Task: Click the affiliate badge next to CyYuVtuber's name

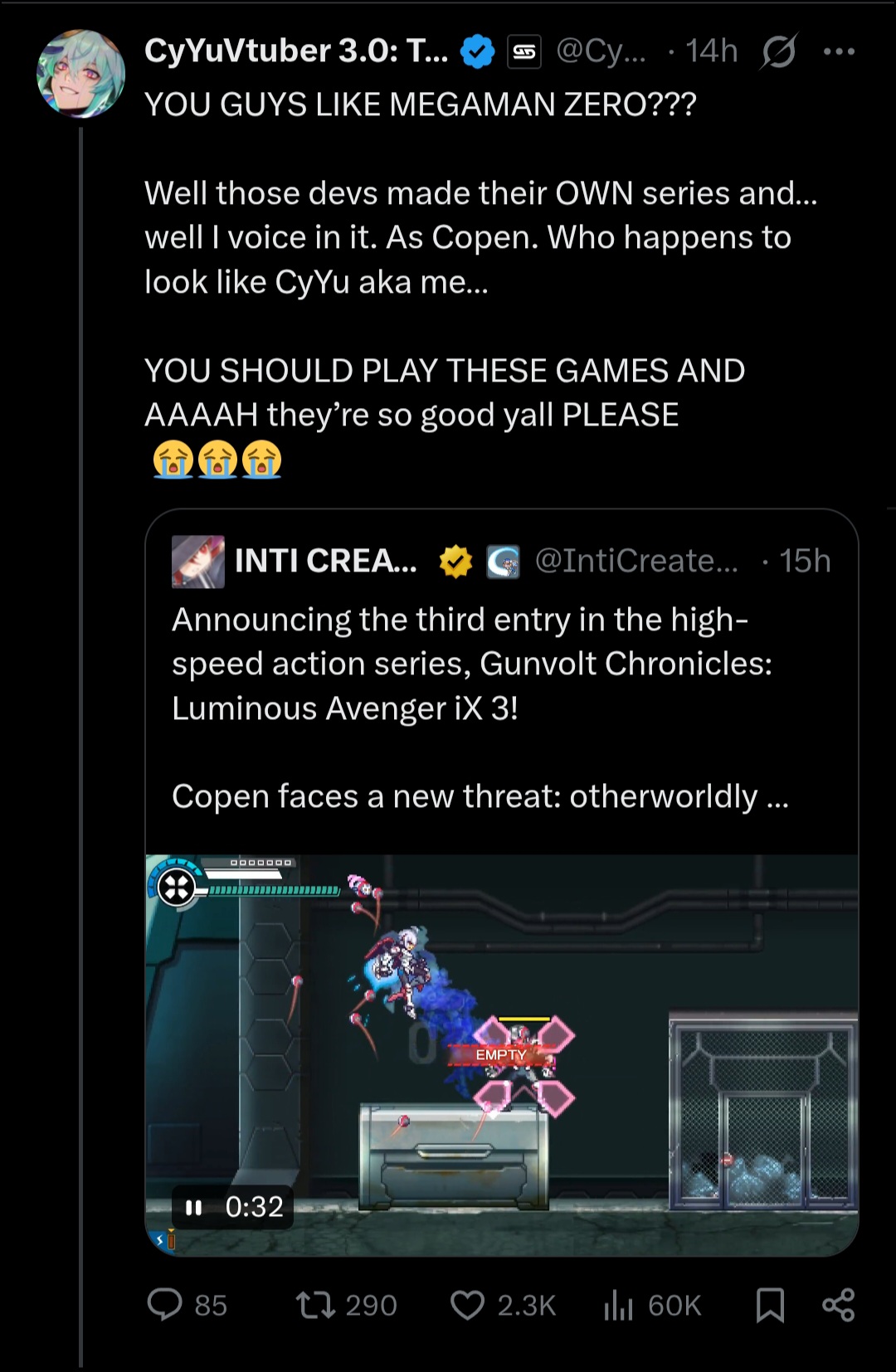Action: point(524,51)
